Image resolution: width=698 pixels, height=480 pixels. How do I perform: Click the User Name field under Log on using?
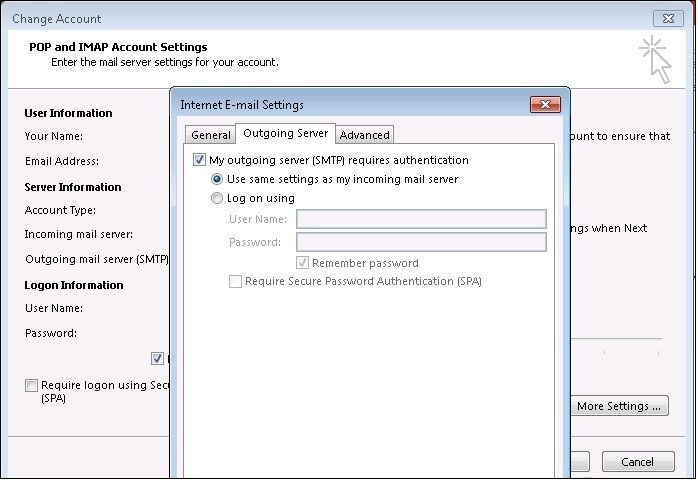421,219
